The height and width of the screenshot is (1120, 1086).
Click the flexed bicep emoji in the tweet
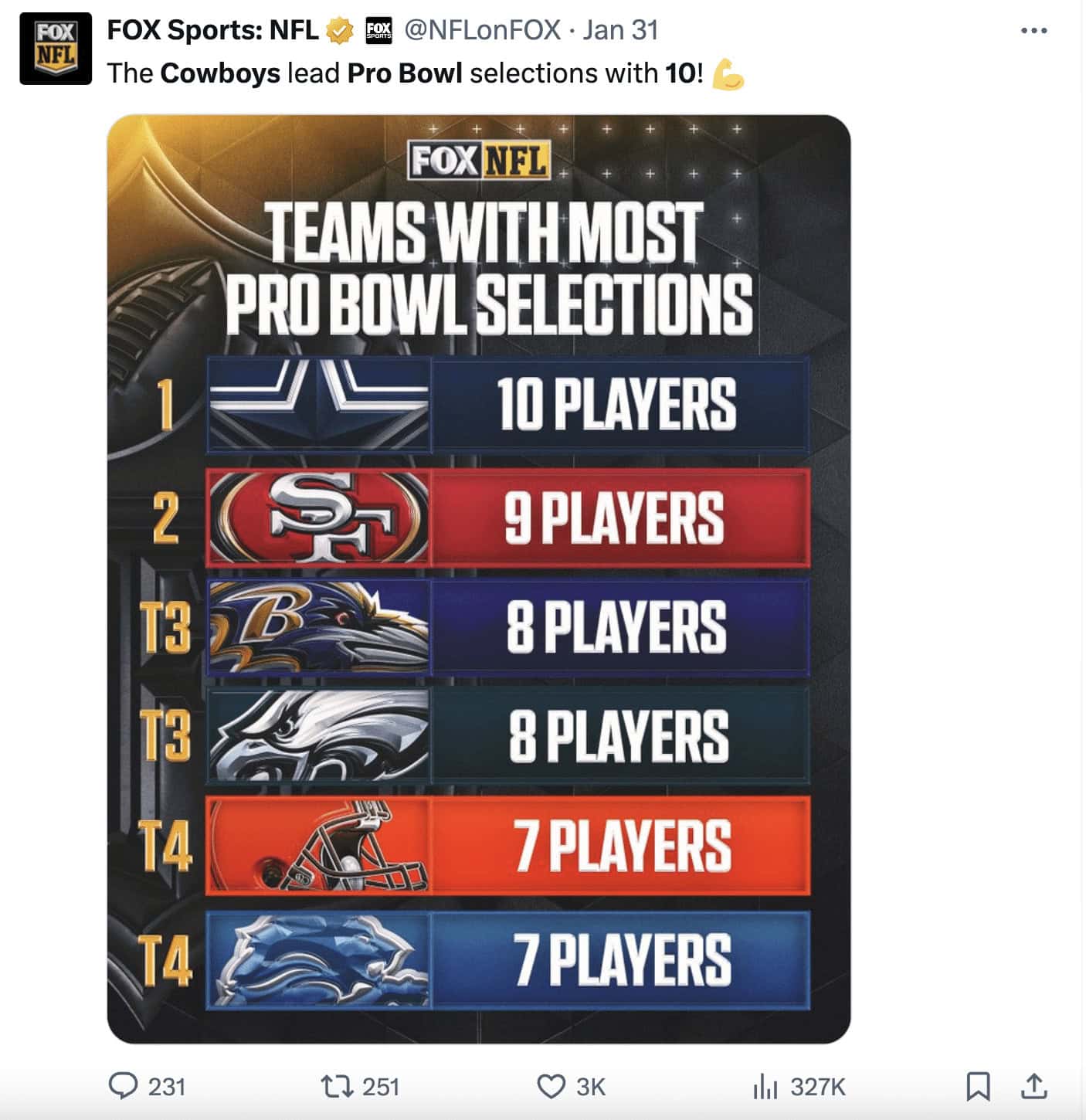coord(729,72)
